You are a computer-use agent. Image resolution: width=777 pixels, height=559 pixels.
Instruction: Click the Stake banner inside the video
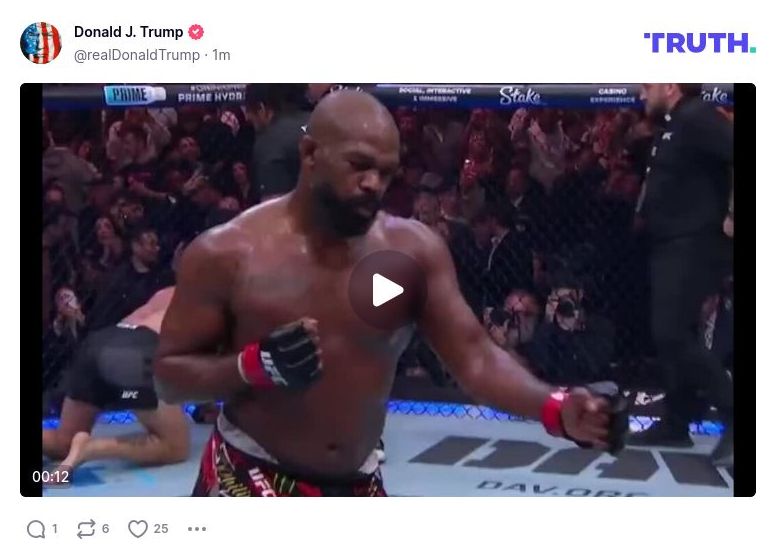point(519,96)
